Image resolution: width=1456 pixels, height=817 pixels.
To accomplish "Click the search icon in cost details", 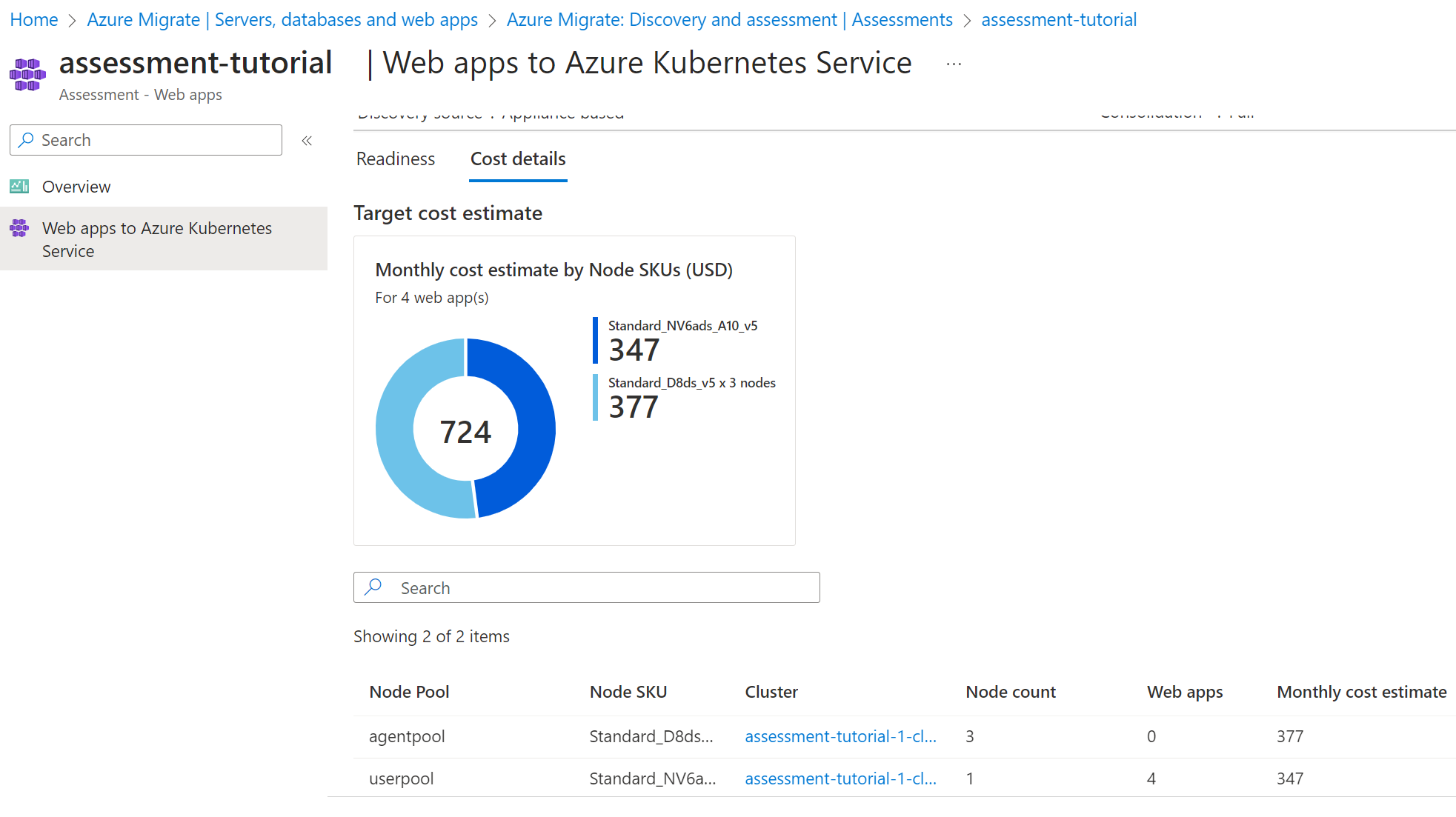I will (x=375, y=587).
